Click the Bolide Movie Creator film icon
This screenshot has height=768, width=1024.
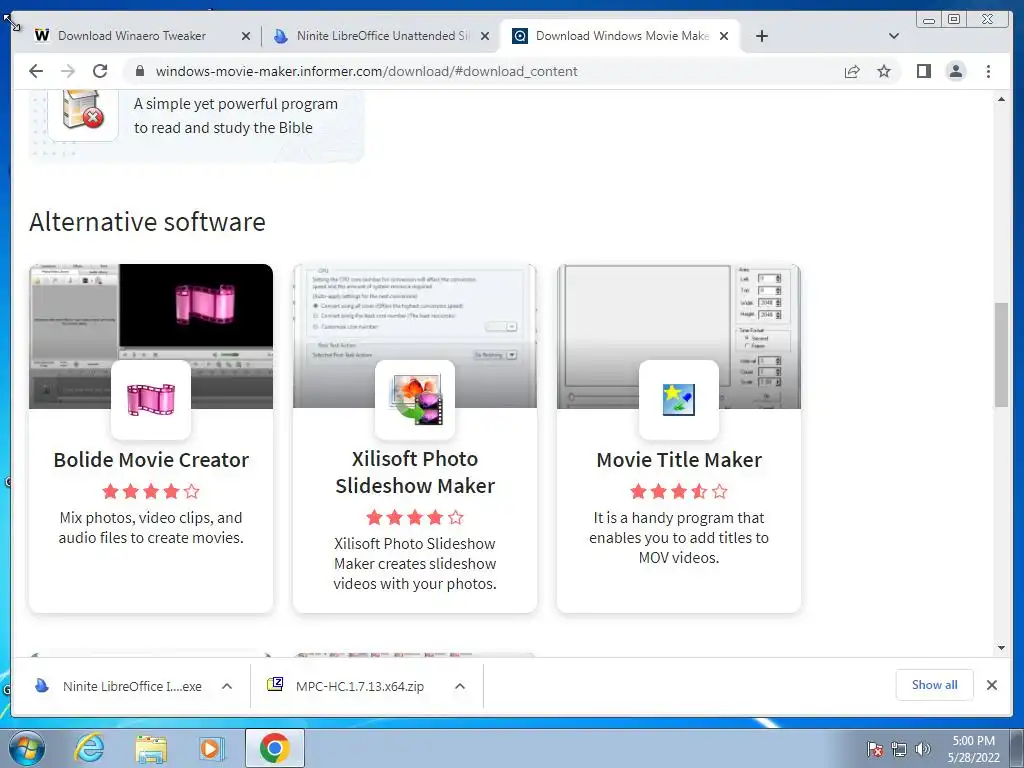pyautogui.click(x=151, y=400)
